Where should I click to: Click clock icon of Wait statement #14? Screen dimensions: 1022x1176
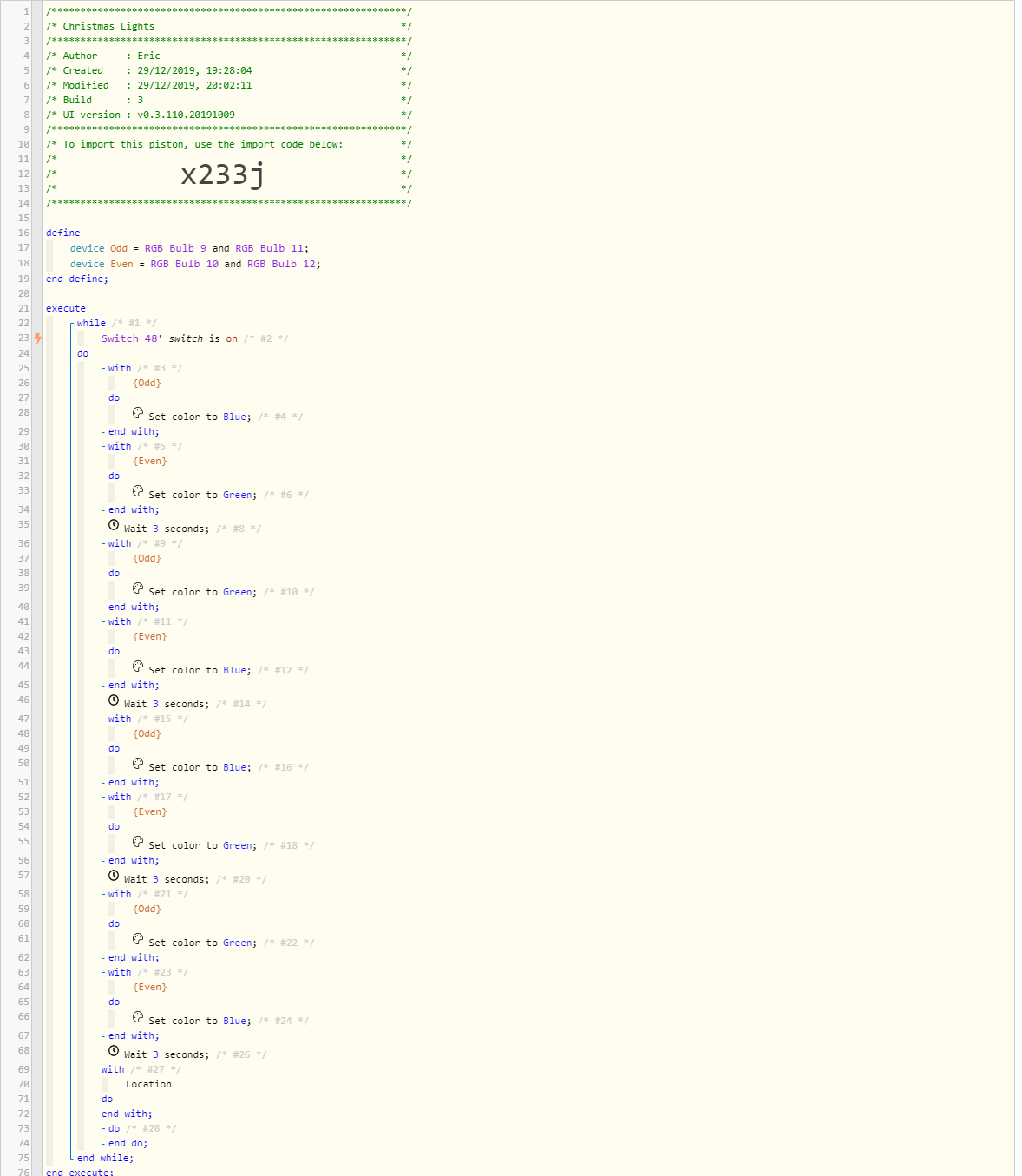(114, 700)
